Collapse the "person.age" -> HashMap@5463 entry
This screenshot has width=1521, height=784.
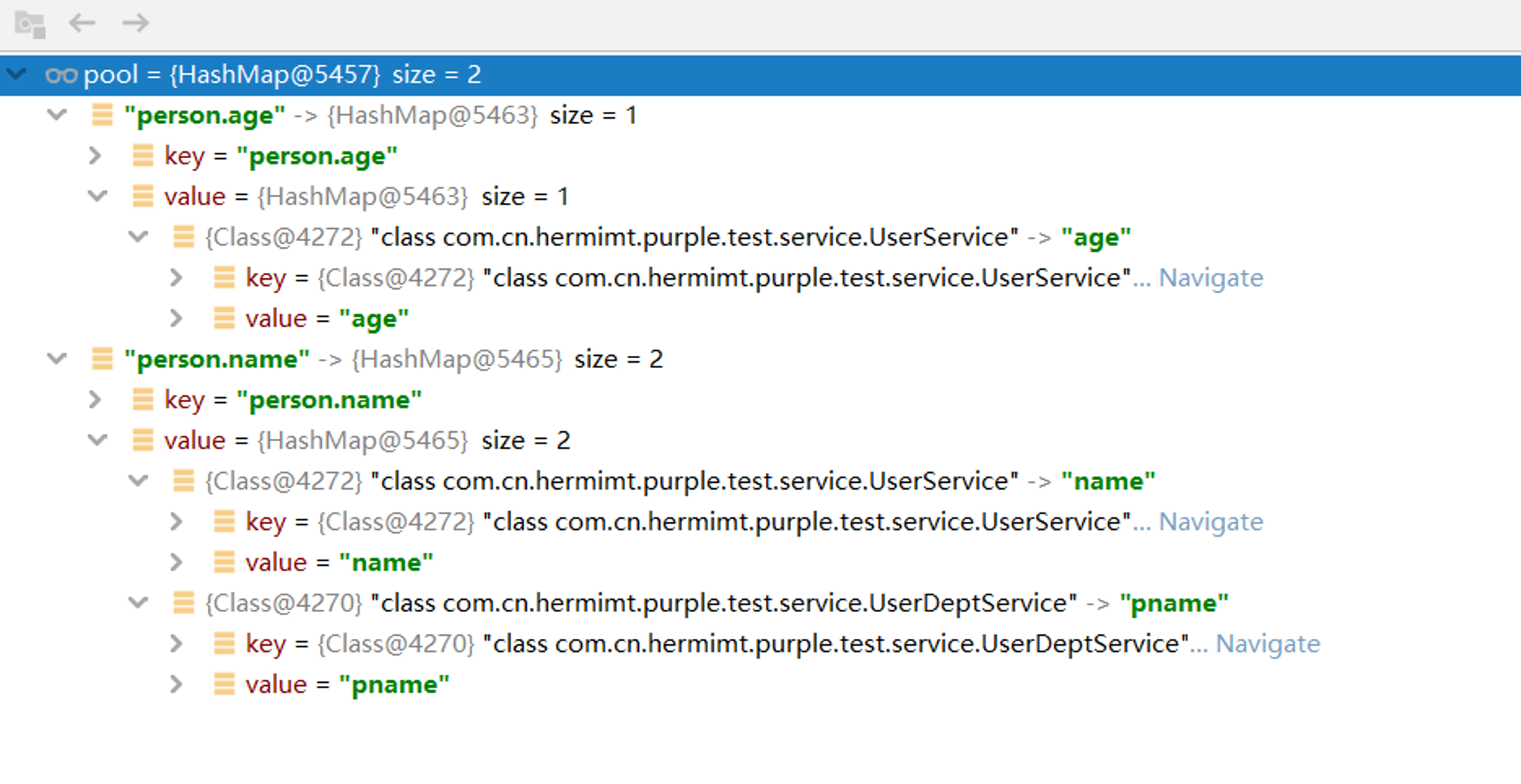(57, 116)
